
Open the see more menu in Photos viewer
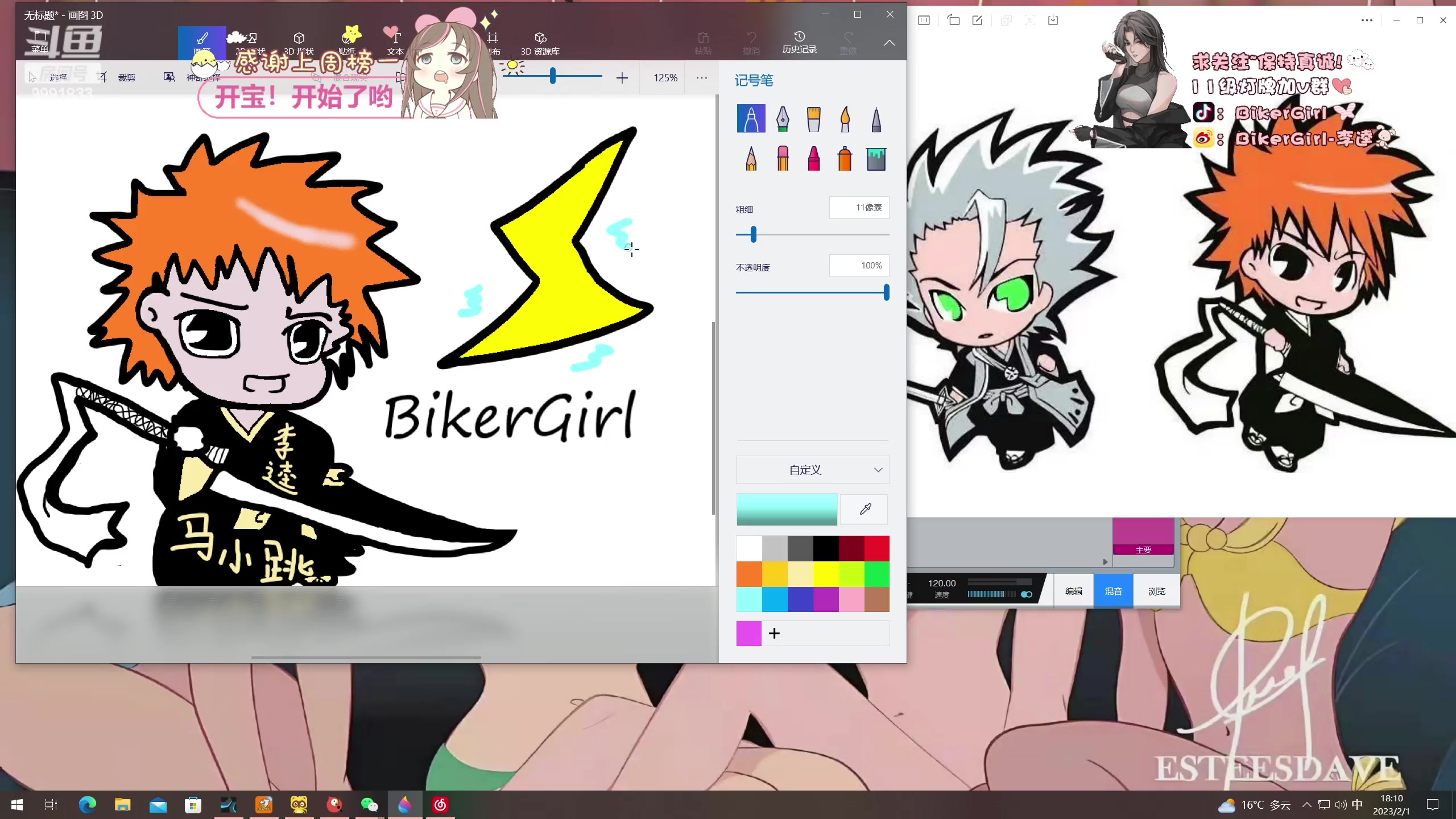tap(1367, 20)
